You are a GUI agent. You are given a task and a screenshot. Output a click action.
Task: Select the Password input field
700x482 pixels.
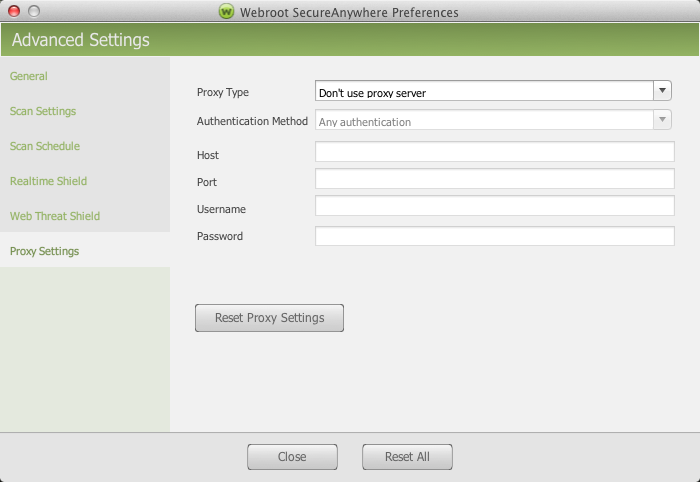tap(494, 236)
